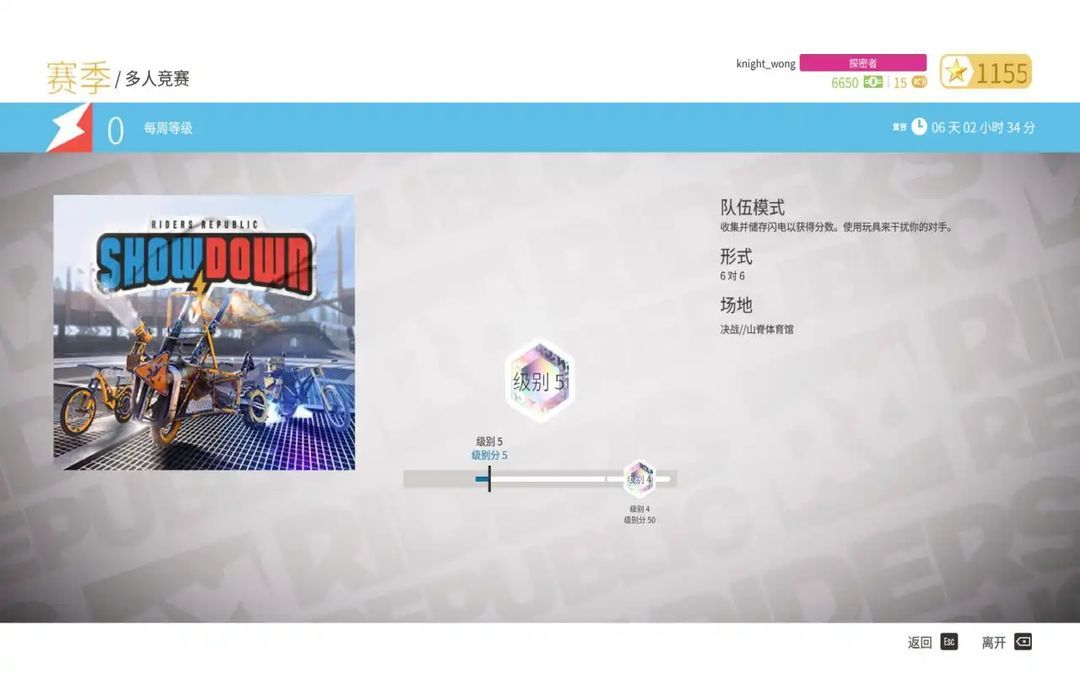Click the 场地 heading
This screenshot has height=674, width=1080.
click(736, 304)
